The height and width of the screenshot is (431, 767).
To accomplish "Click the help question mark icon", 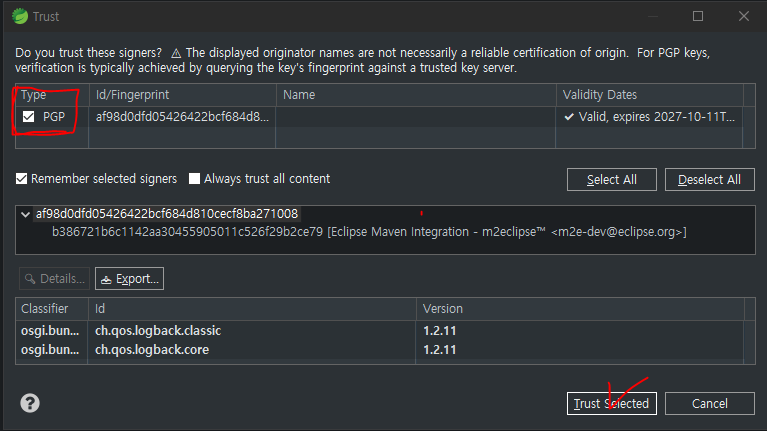I will click(30, 403).
